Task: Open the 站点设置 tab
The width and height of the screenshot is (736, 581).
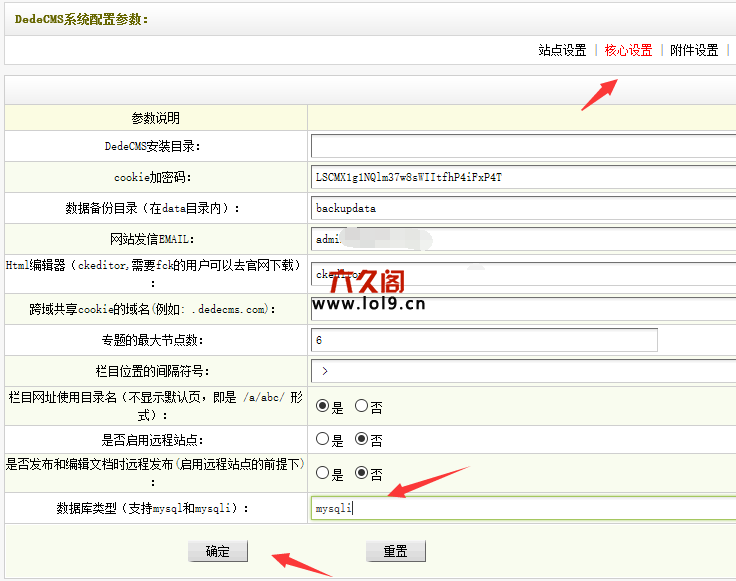Action: 562,50
